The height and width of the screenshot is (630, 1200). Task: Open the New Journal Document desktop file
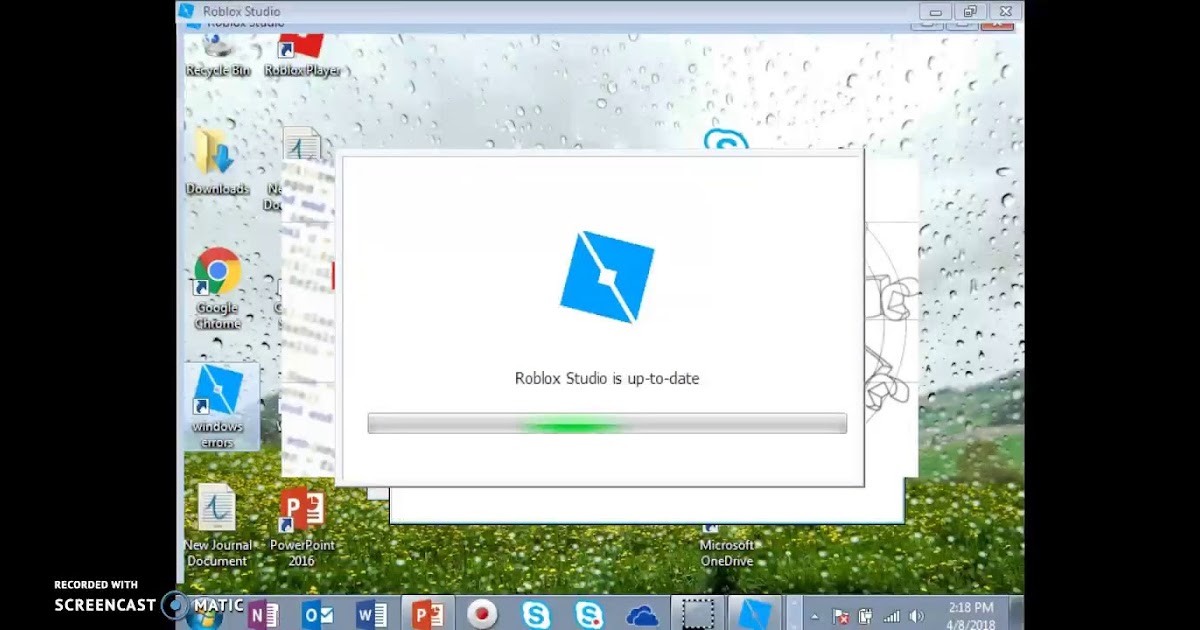pyautogui.click(x=217, y=526)
